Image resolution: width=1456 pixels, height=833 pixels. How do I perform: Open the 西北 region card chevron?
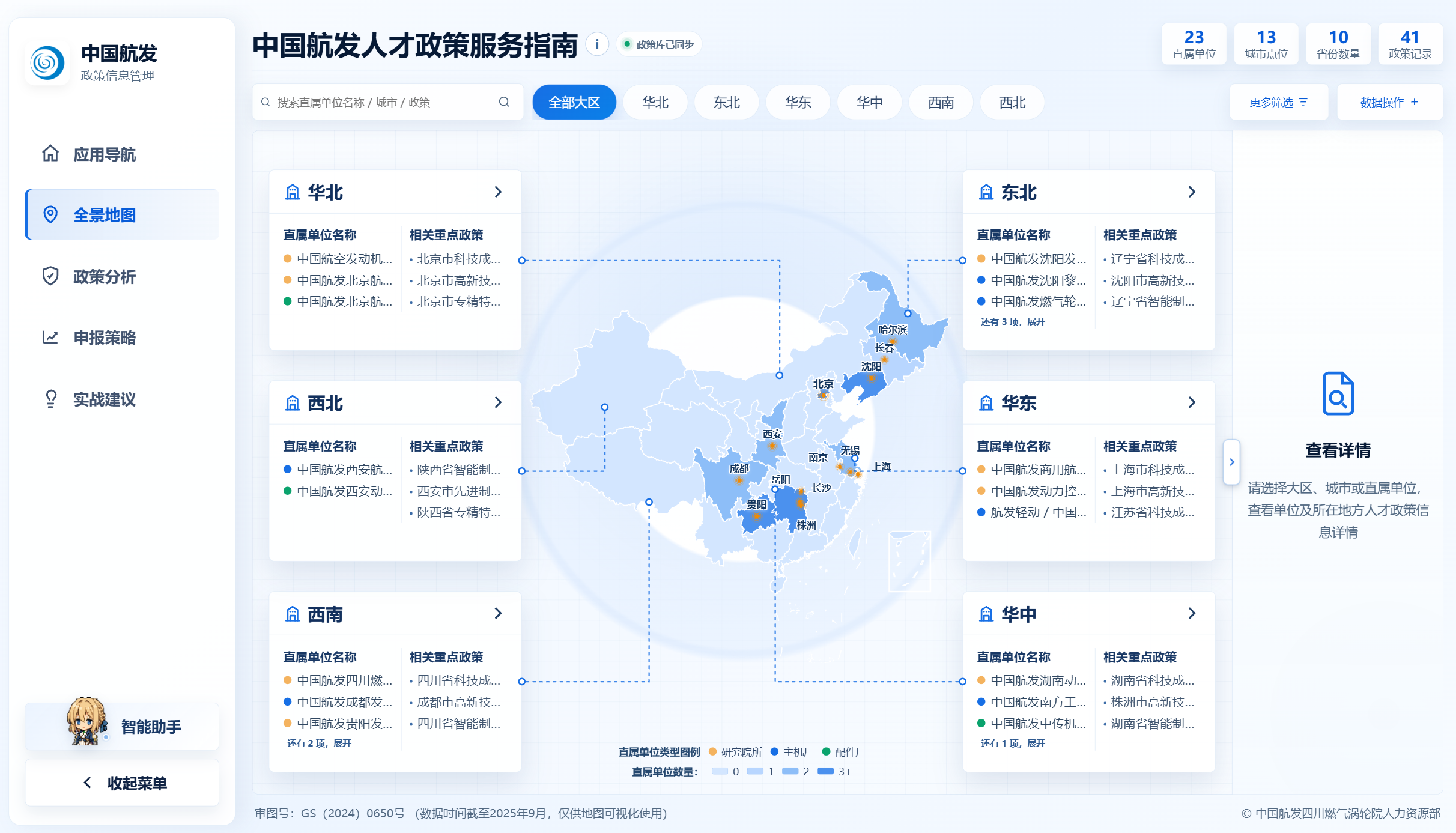click(498, 402)
